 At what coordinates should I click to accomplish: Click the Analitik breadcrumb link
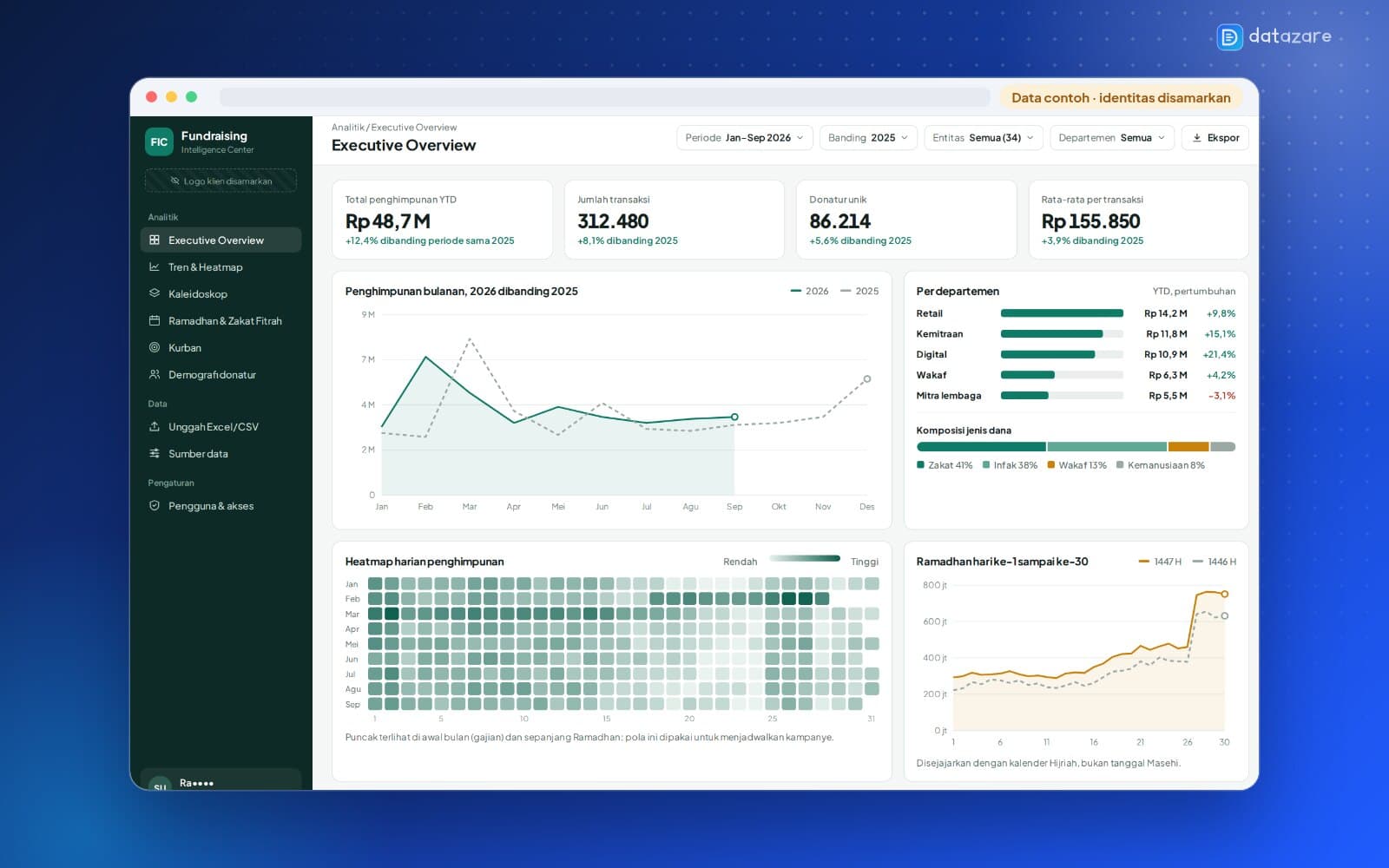click(x=347, y=128)
